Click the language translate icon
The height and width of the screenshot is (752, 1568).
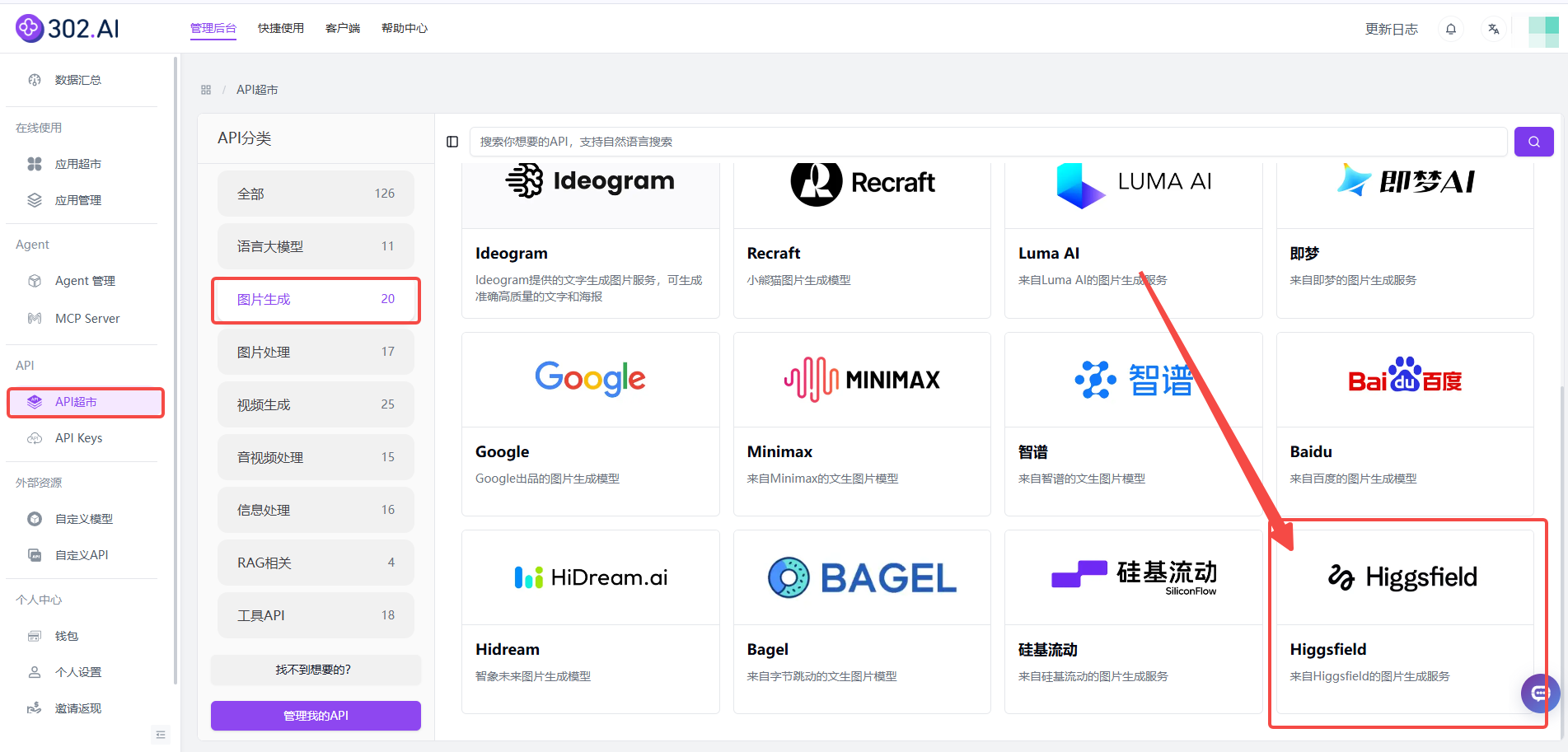[1494, 29]
